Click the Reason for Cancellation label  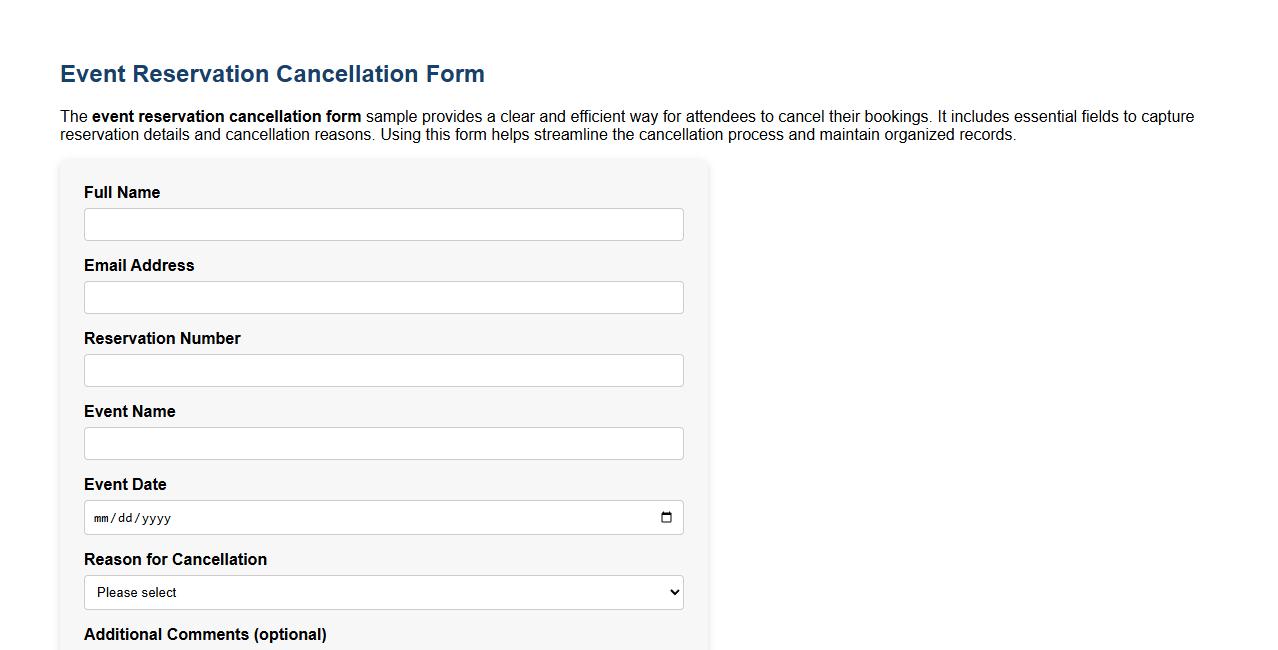(x=175, y=559)
